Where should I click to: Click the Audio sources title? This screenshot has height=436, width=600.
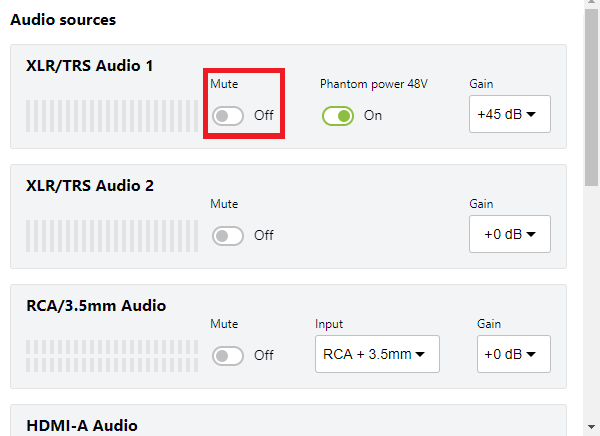click(x=63, y=19)
